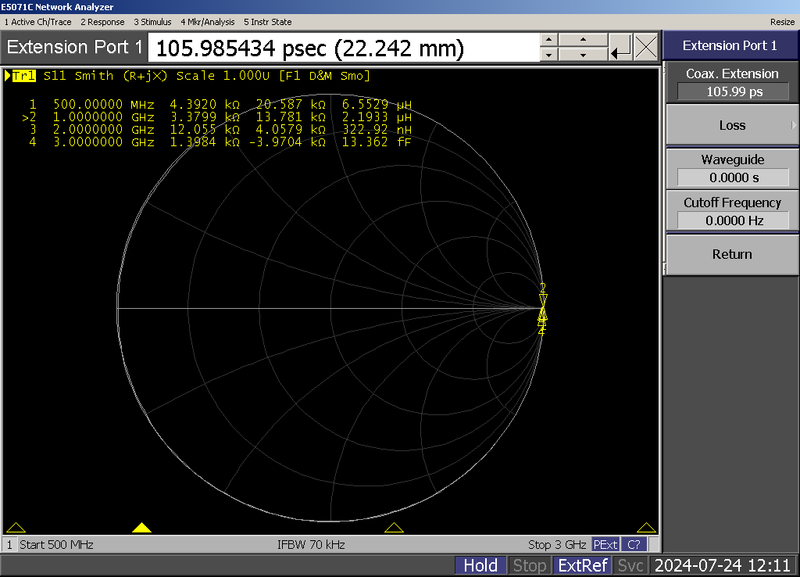Click the channel 1 indicator in status bar
Screen dimensions: 800x577
click(9, 544)
